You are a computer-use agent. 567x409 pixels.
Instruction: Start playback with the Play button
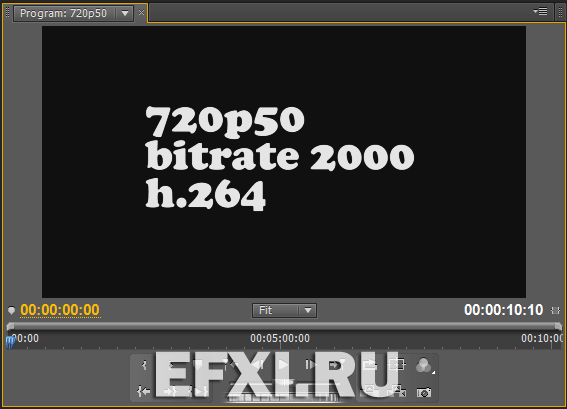[284, 365]
